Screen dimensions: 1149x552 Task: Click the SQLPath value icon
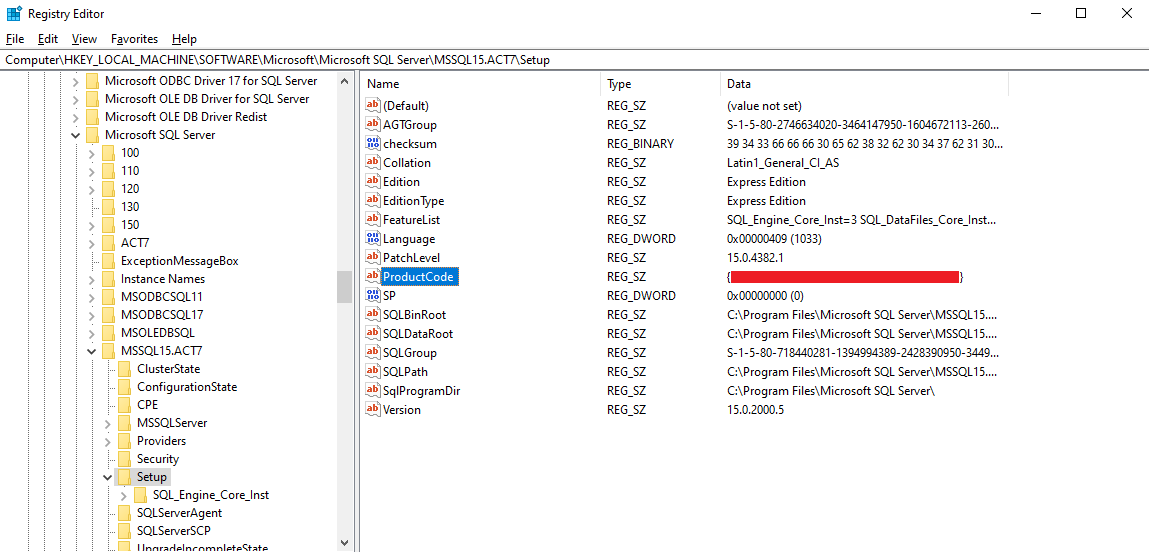[373, 372]
